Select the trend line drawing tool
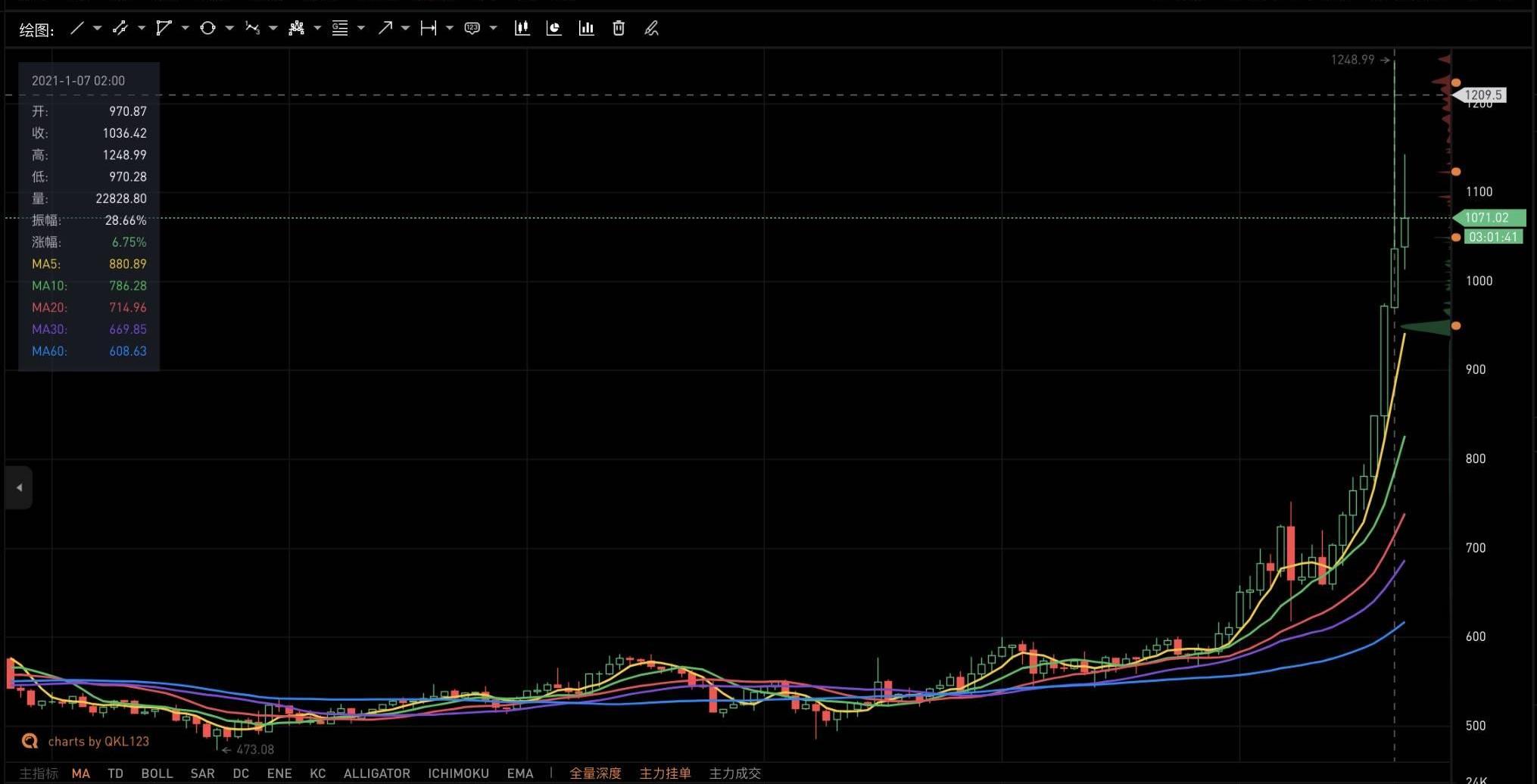1537x784 pixels. [76, 29]
